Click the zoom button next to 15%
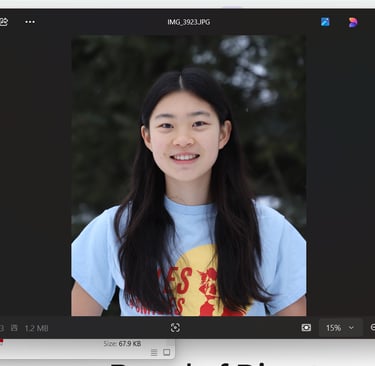 [x=372, y=328]
